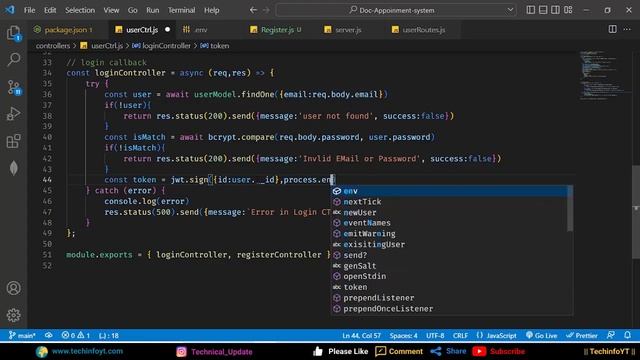Expand the command center dropdown chevron
This screenshot has width=640, height=360.
tap(510, 10)
